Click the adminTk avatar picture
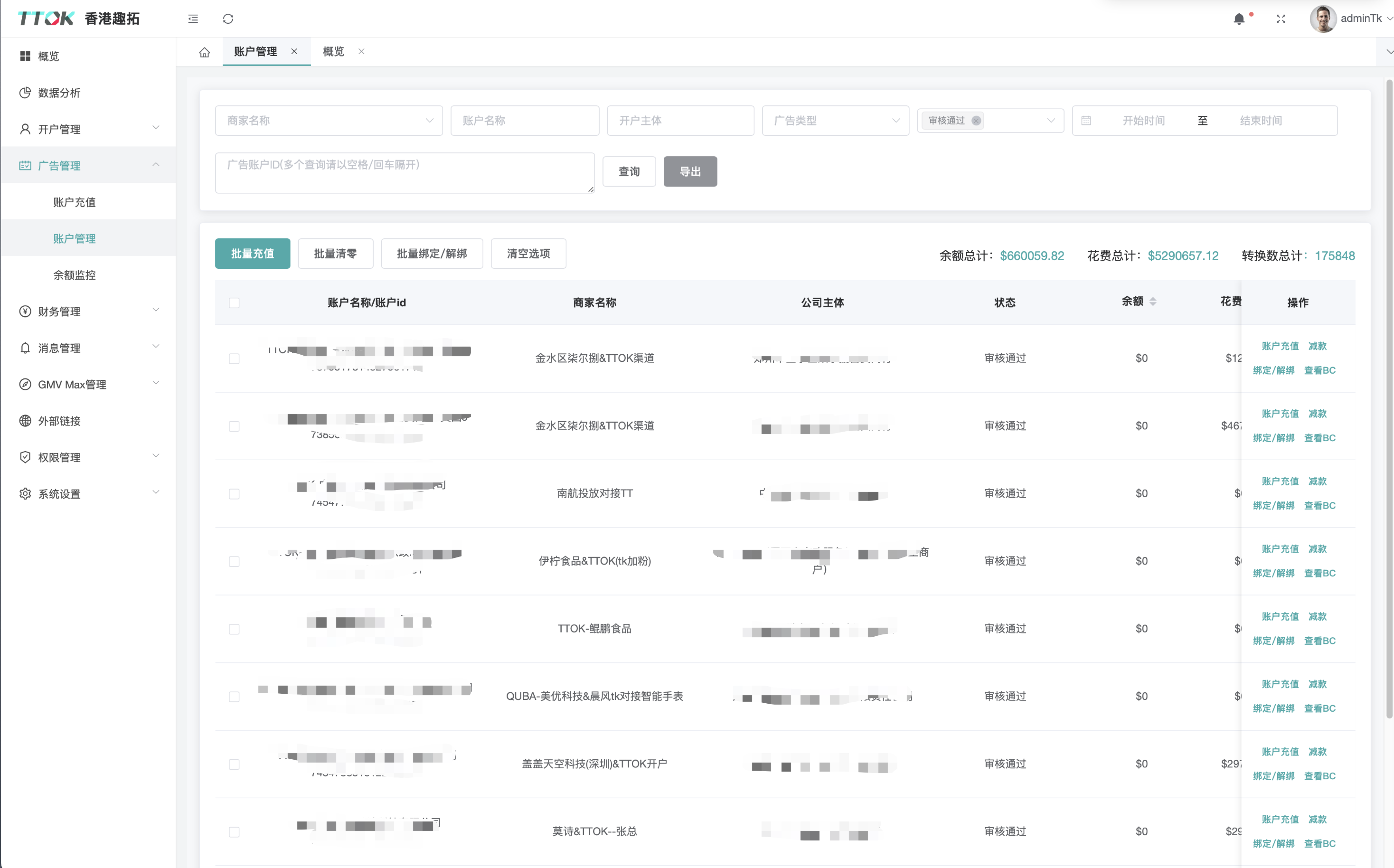This screenshot has height=868, width=1394. [1322, 19]
